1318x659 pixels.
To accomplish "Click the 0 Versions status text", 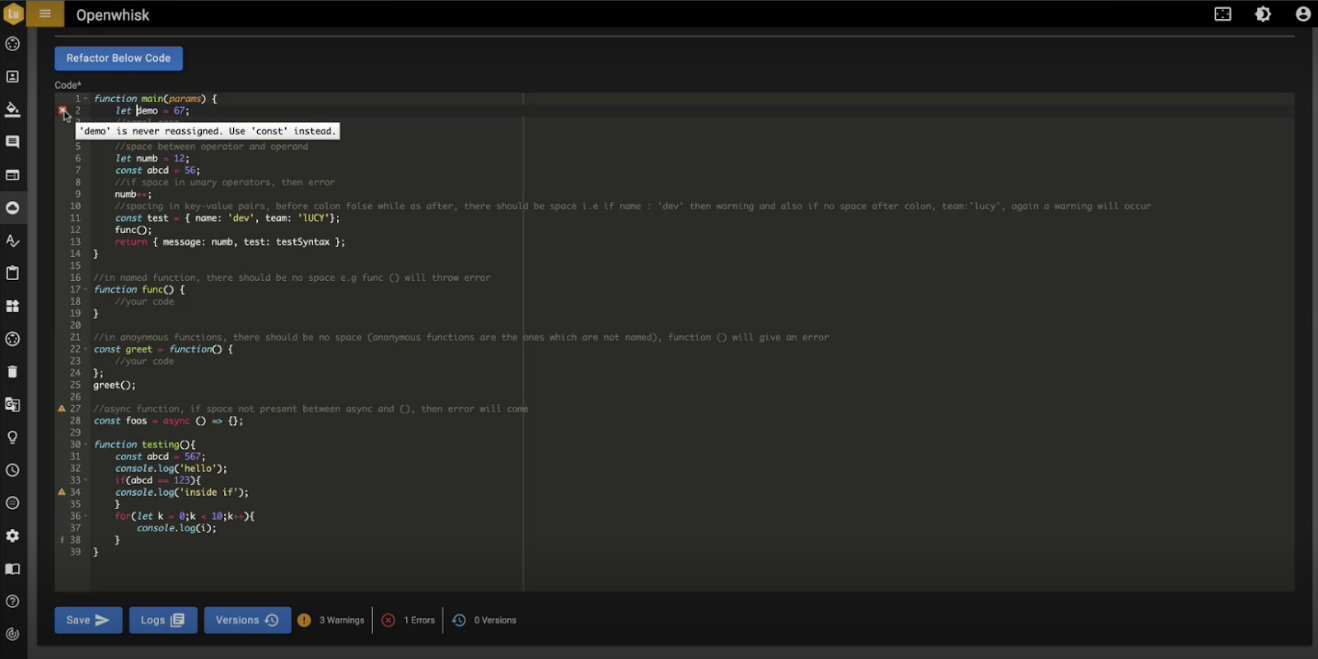I will click(x=495, y=620).
